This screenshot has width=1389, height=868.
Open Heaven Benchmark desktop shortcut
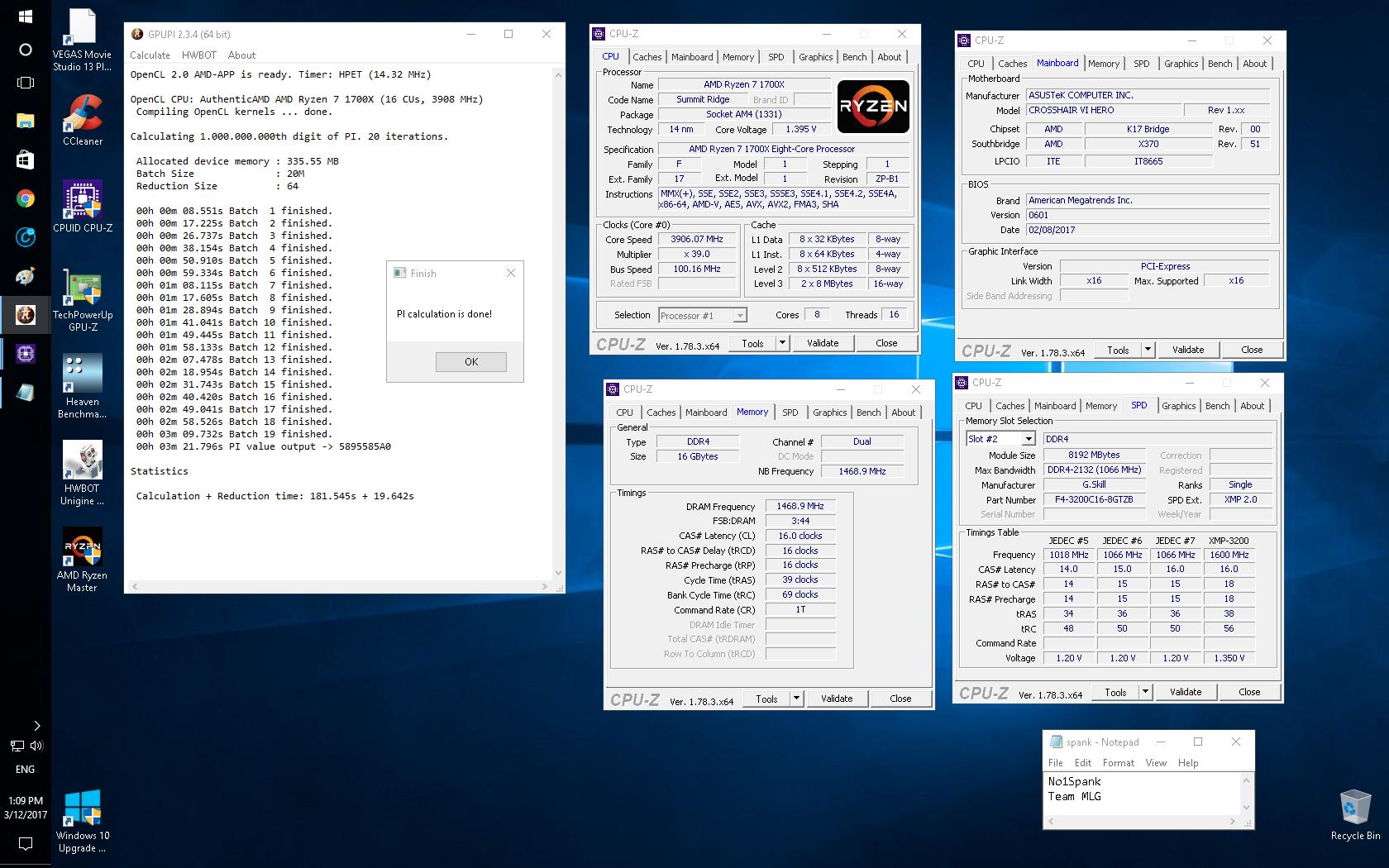tap(82, 385)
